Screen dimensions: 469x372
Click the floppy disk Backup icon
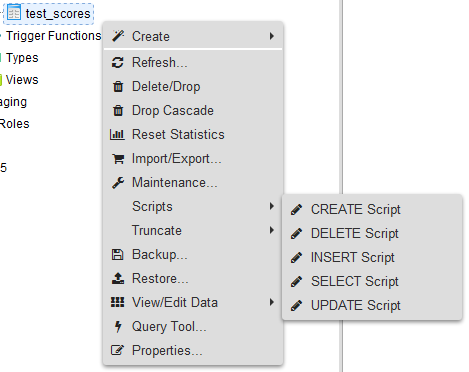pyautogui.click(x=117, y=255)
